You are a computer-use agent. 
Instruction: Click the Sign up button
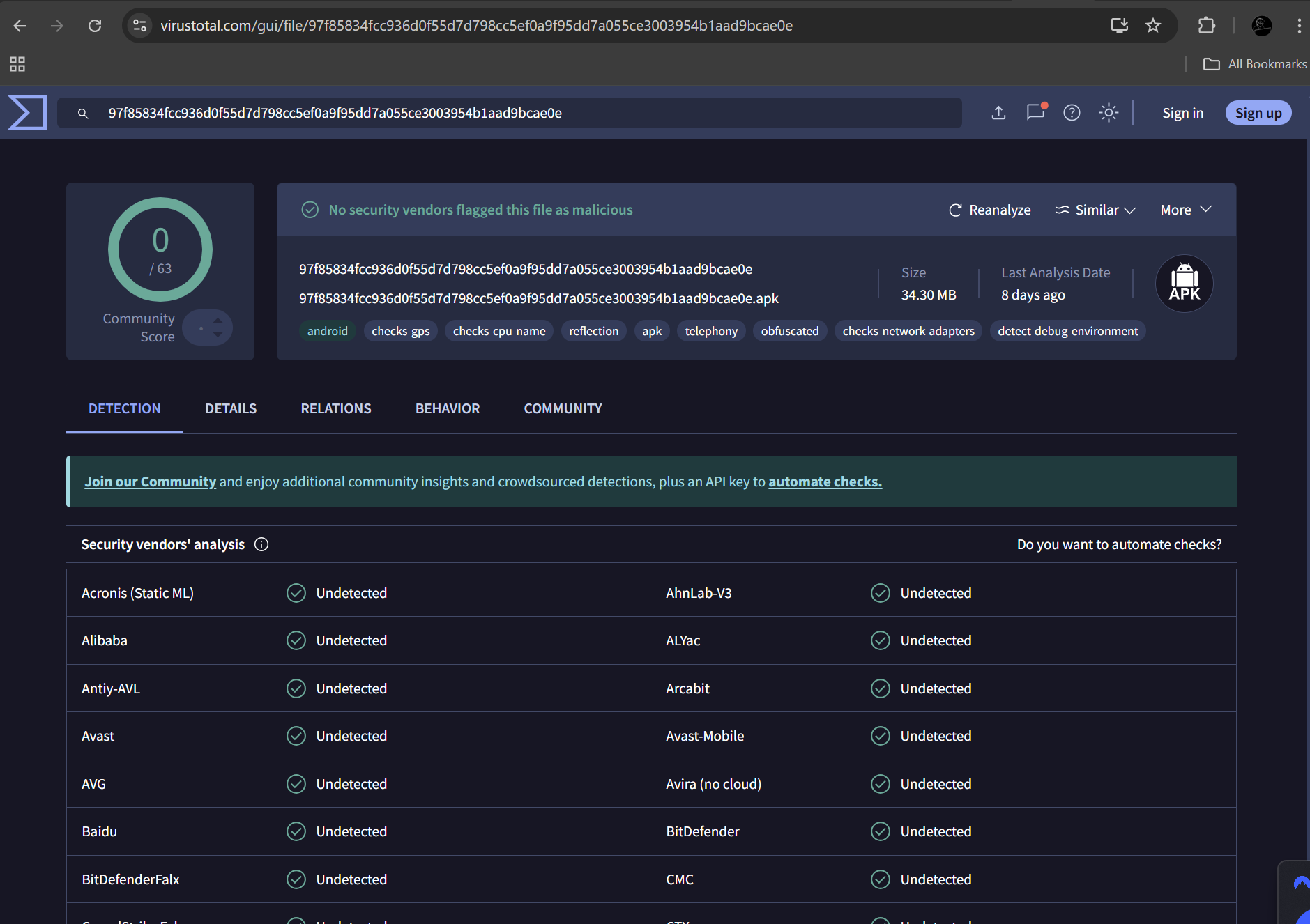tap(1258, 113)
